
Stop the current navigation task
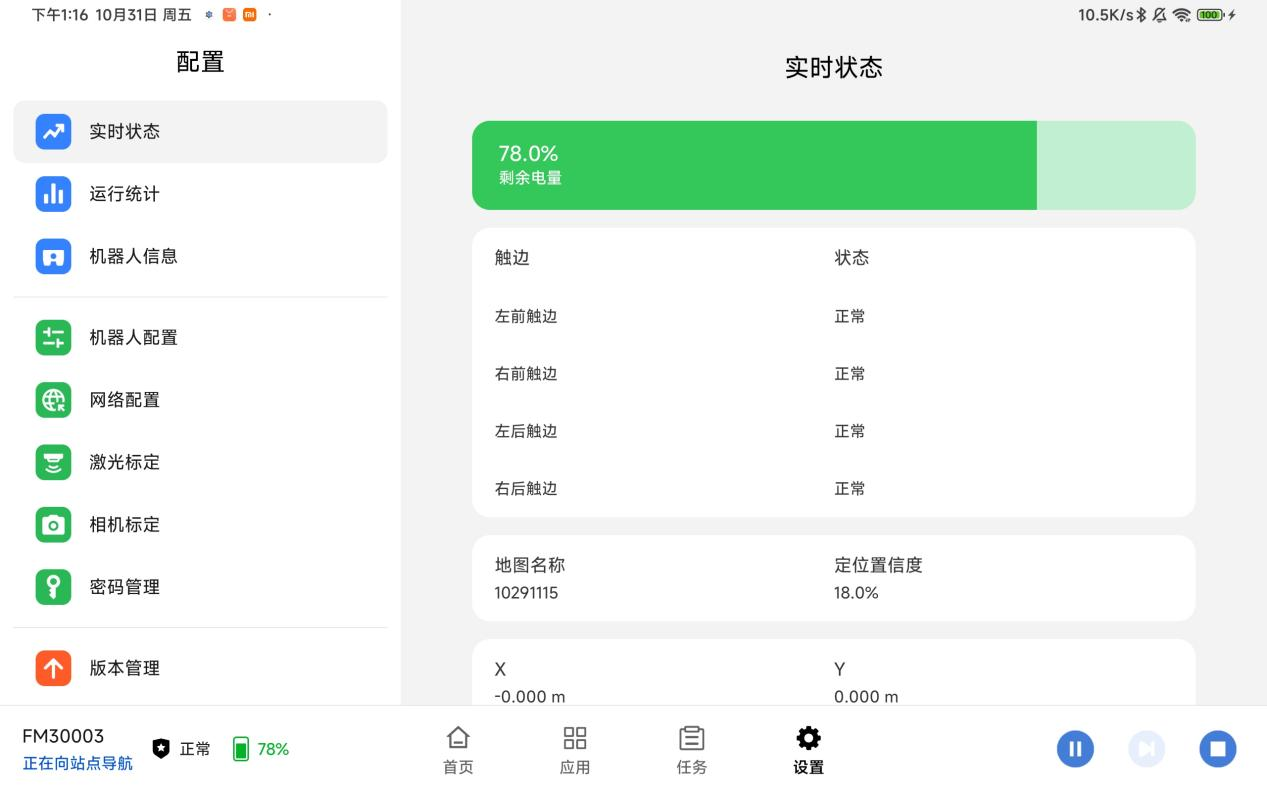point(1217,749)
